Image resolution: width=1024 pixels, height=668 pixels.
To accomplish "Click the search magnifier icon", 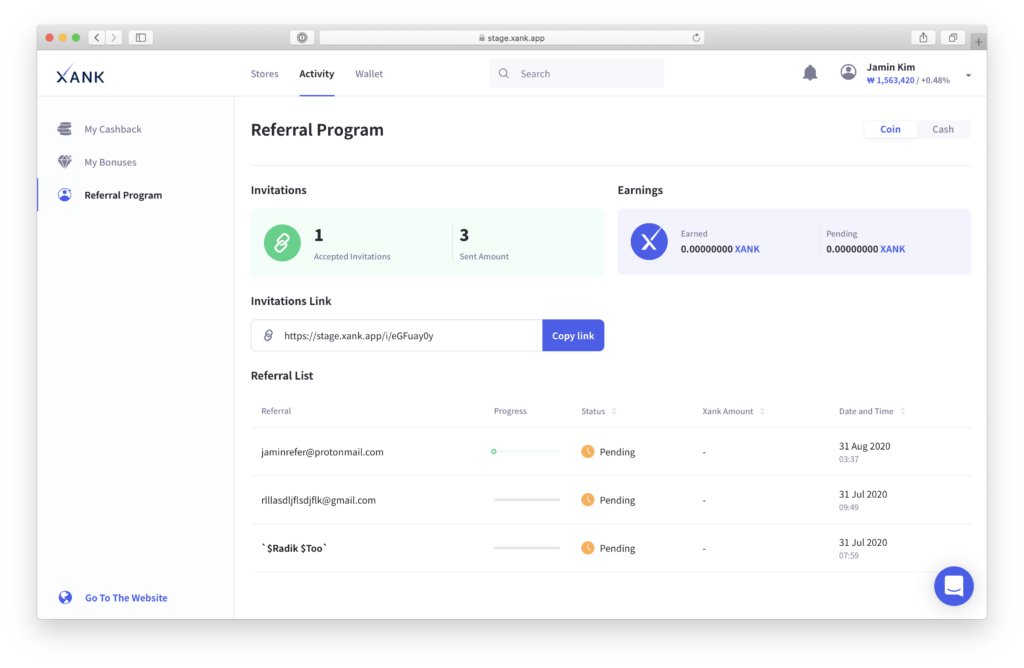I will tap(504, 73).
